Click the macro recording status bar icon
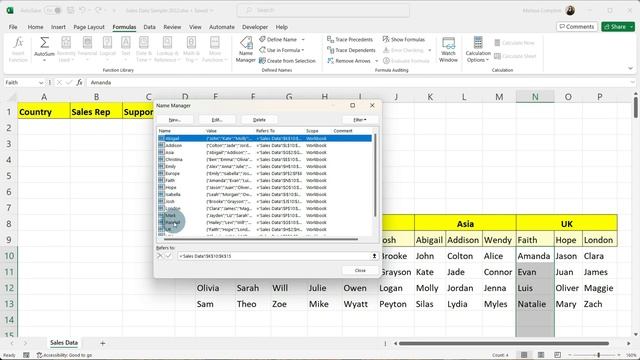Screen dimensions: 640x360 tap(26, 355)
